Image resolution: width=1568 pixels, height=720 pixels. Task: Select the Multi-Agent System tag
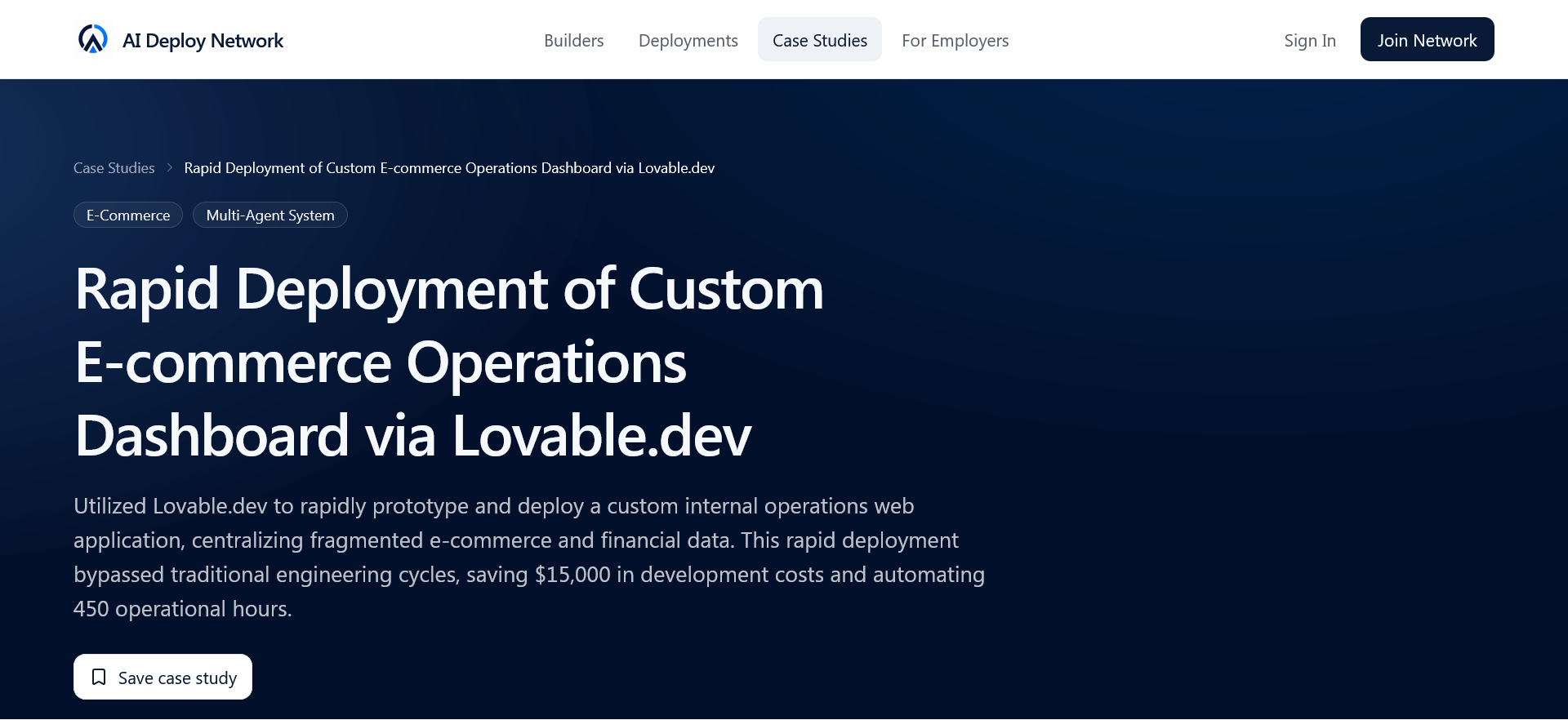point(270,216)
